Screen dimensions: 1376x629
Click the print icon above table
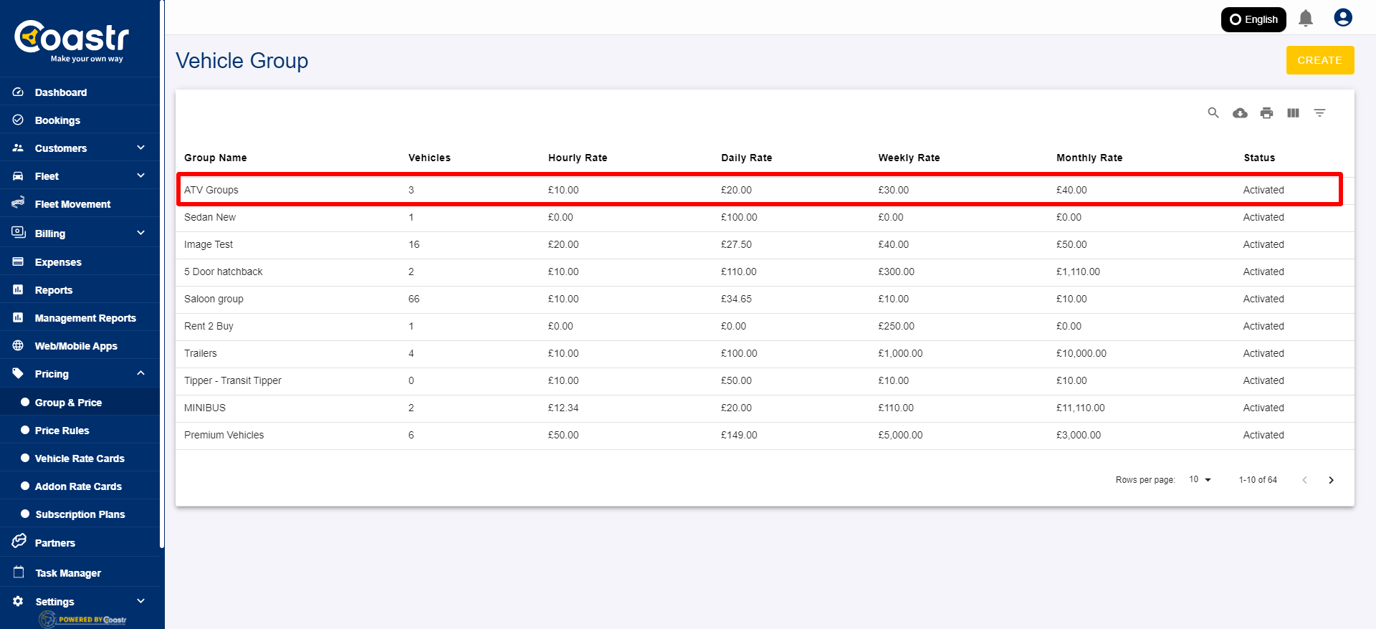point(1266,113)
